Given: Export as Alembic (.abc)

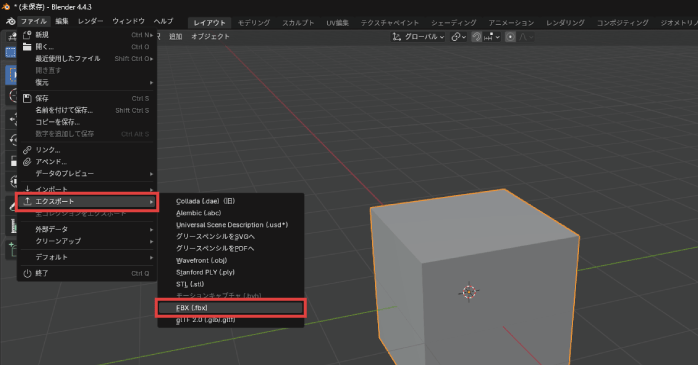Looking at the screenshot, I should 231,213.
